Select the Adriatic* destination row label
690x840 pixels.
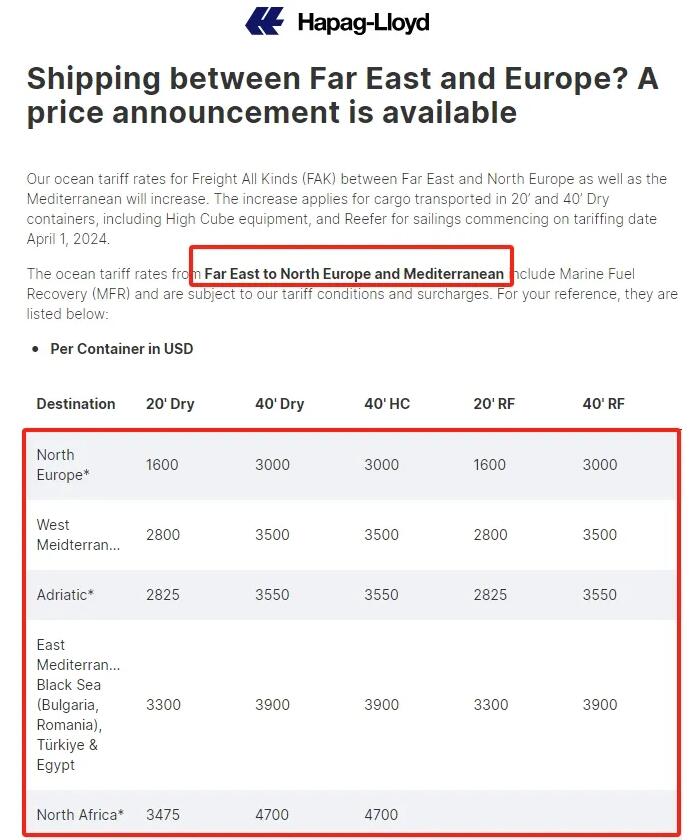(x=65, y=595)
